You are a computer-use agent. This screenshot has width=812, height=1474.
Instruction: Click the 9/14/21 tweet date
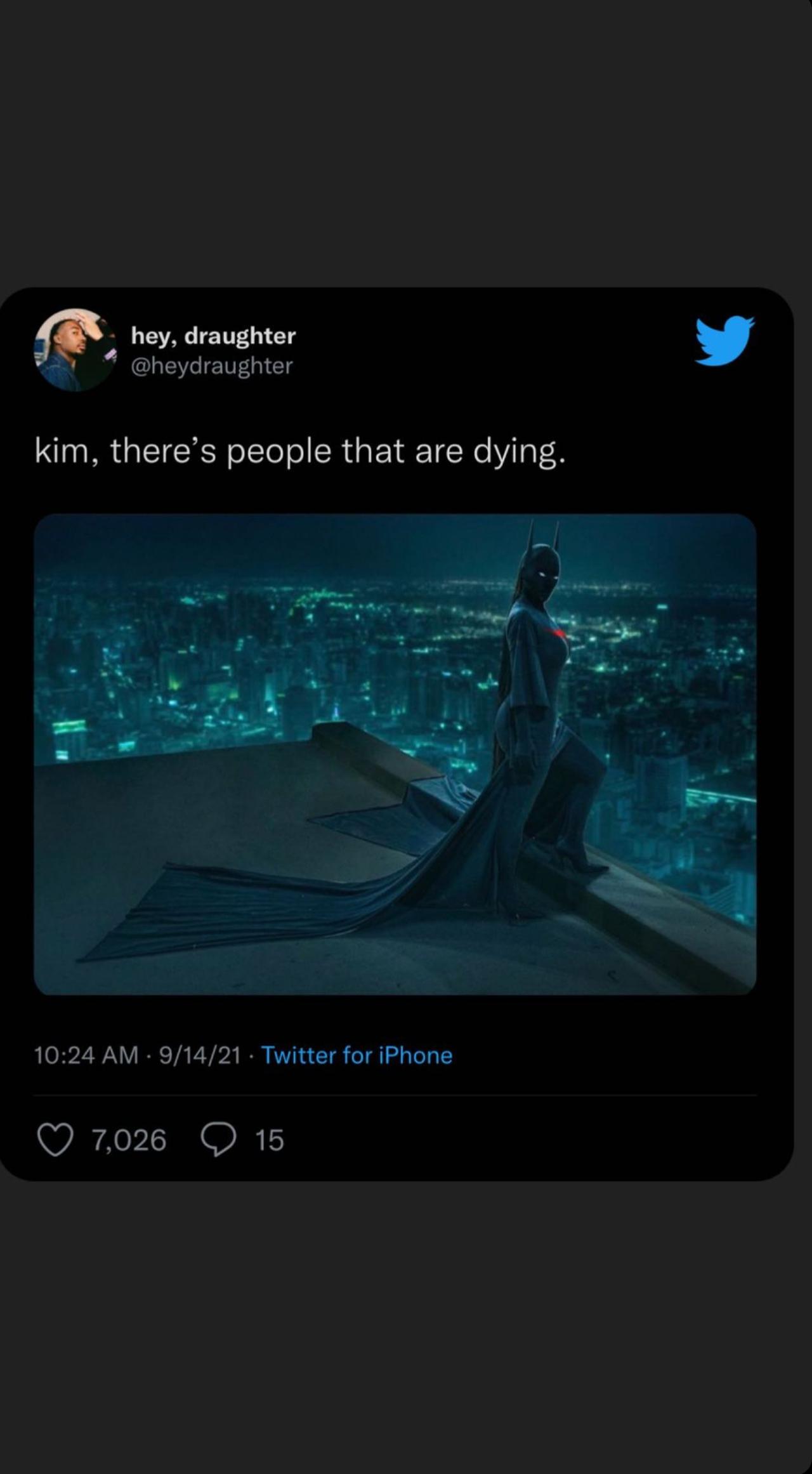coord(200,1055)
